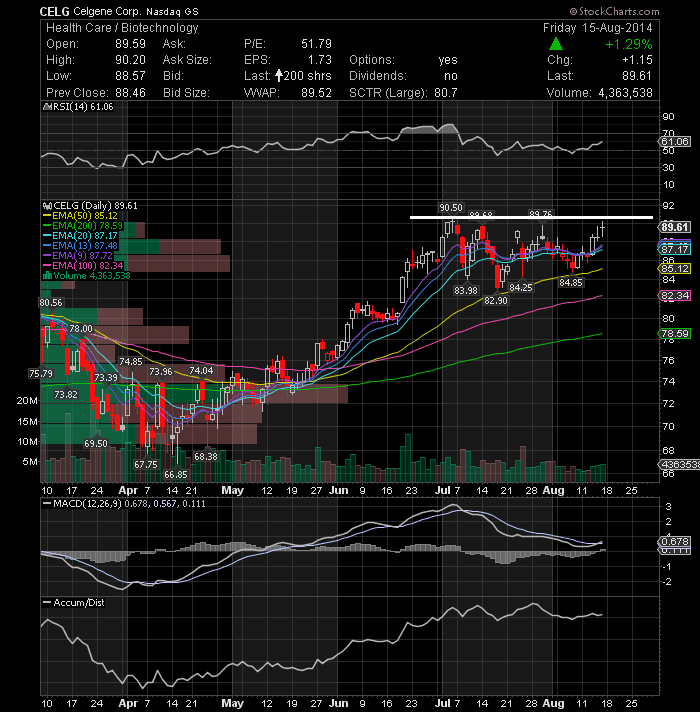Click the 78.00 price annotation

81,328
